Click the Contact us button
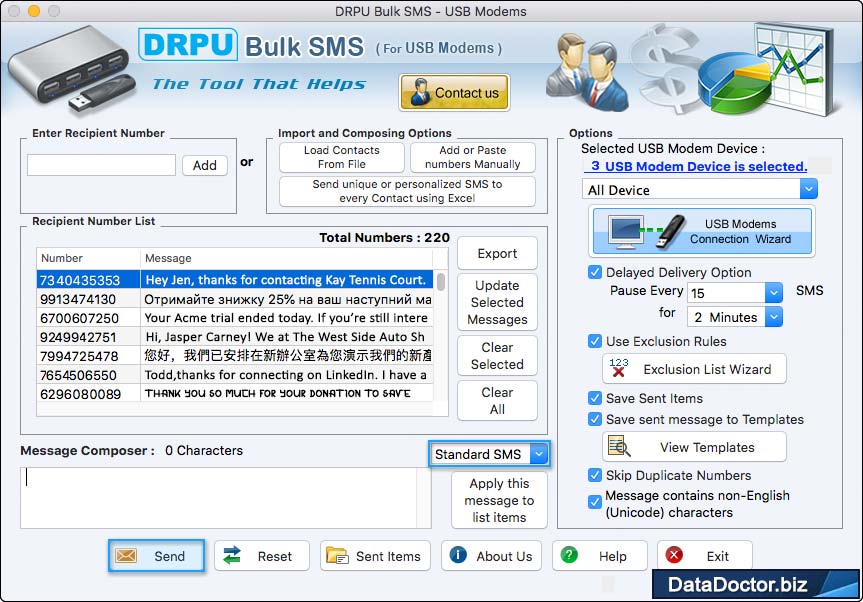 454,92
